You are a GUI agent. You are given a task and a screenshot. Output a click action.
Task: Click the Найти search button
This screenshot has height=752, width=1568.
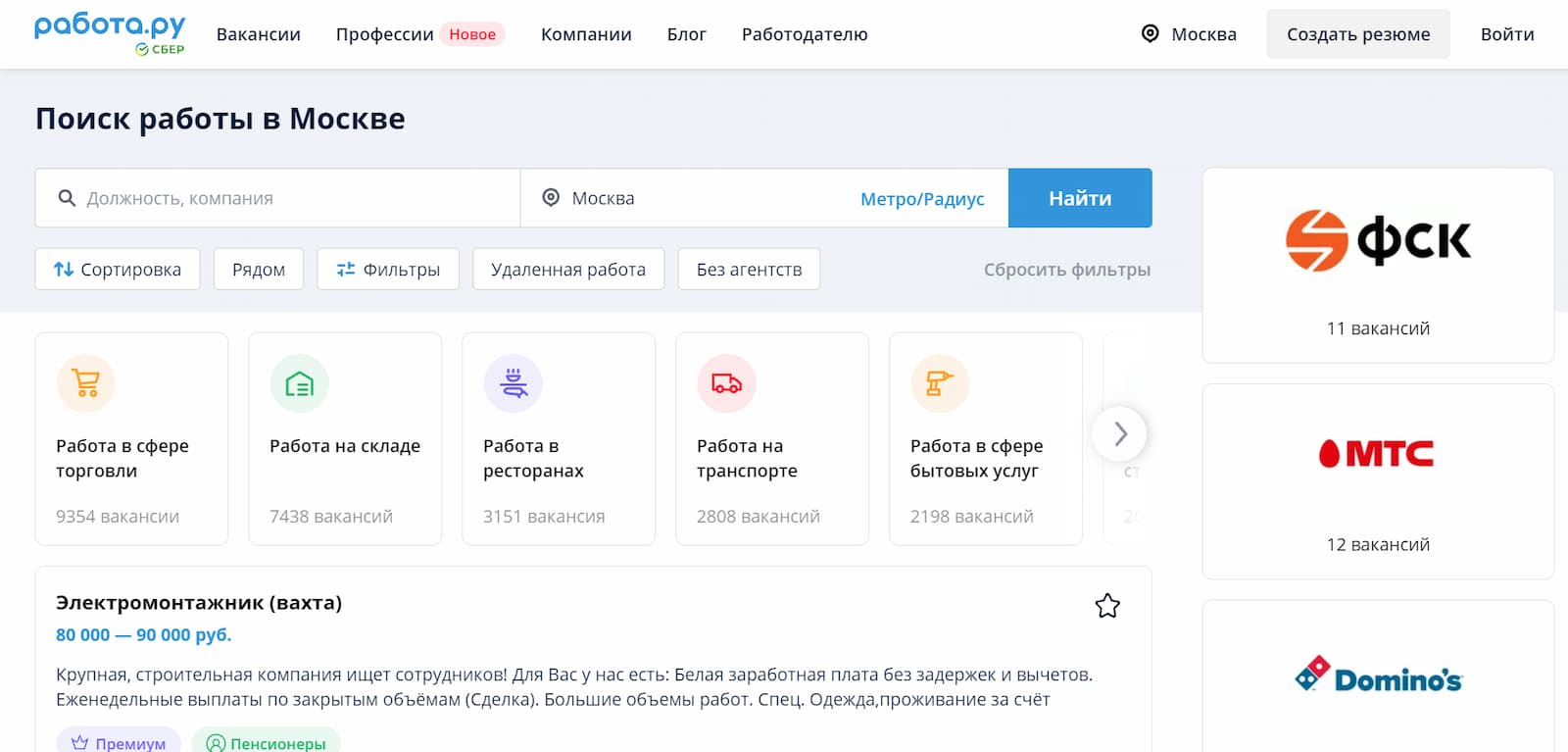pos(1080,198)
